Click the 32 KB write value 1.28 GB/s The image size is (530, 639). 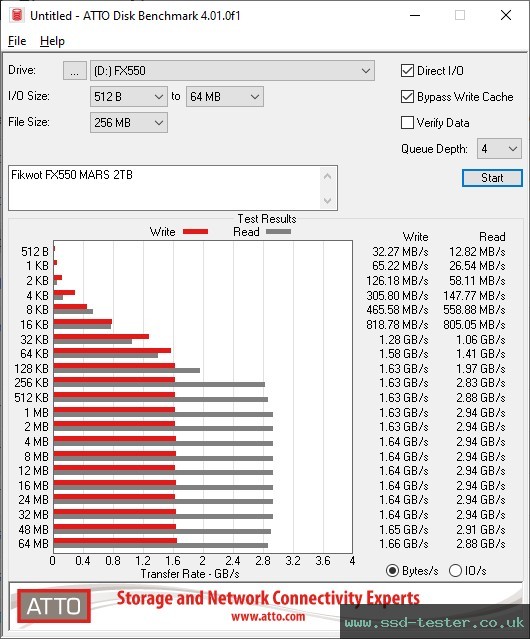tap(404, 339)
